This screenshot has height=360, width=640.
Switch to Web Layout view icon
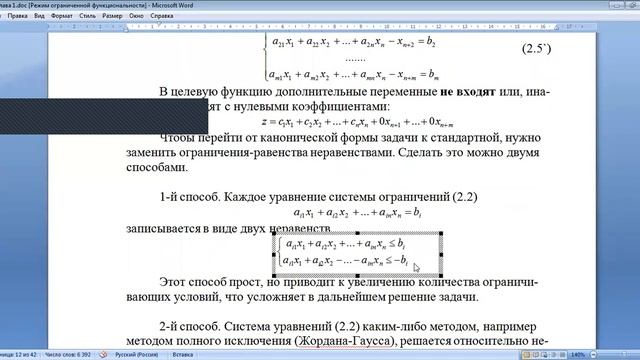click(x=544, y=355)
